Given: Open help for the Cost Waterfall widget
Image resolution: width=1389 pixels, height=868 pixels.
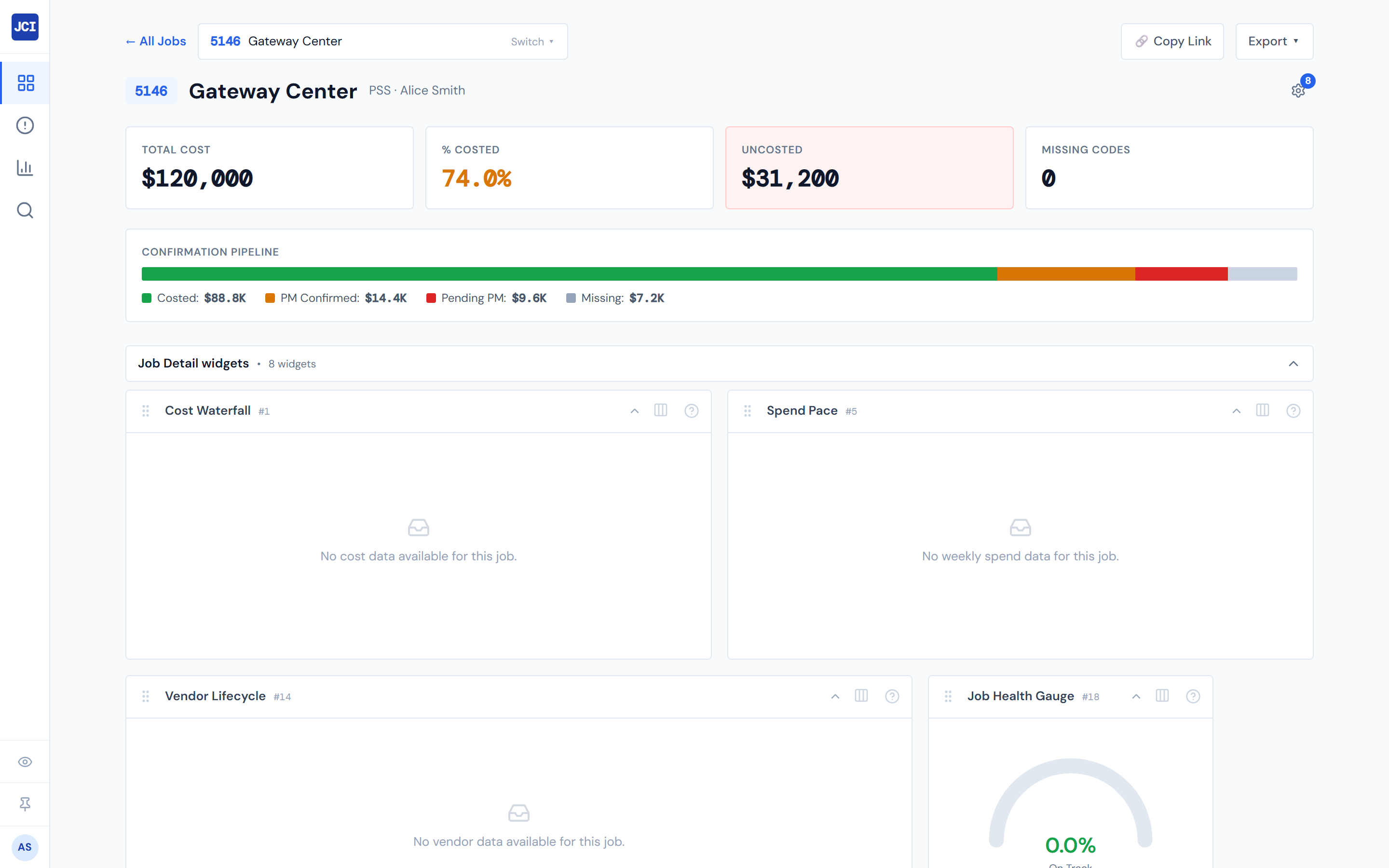Looking at the screenshot, I should point(692,410).
